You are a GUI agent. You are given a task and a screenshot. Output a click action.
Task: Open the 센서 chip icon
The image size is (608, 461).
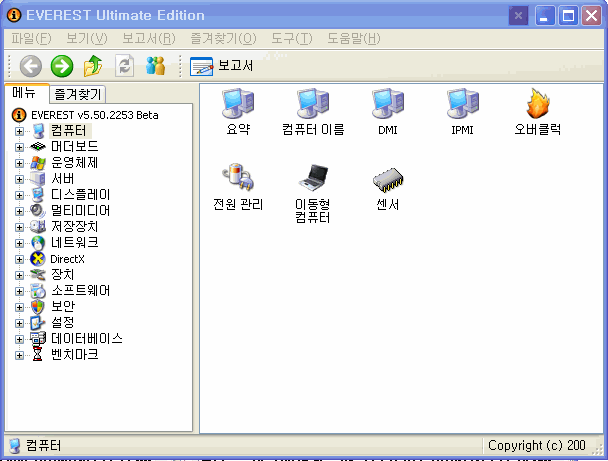pyautogui.click(x=388, y=187)
